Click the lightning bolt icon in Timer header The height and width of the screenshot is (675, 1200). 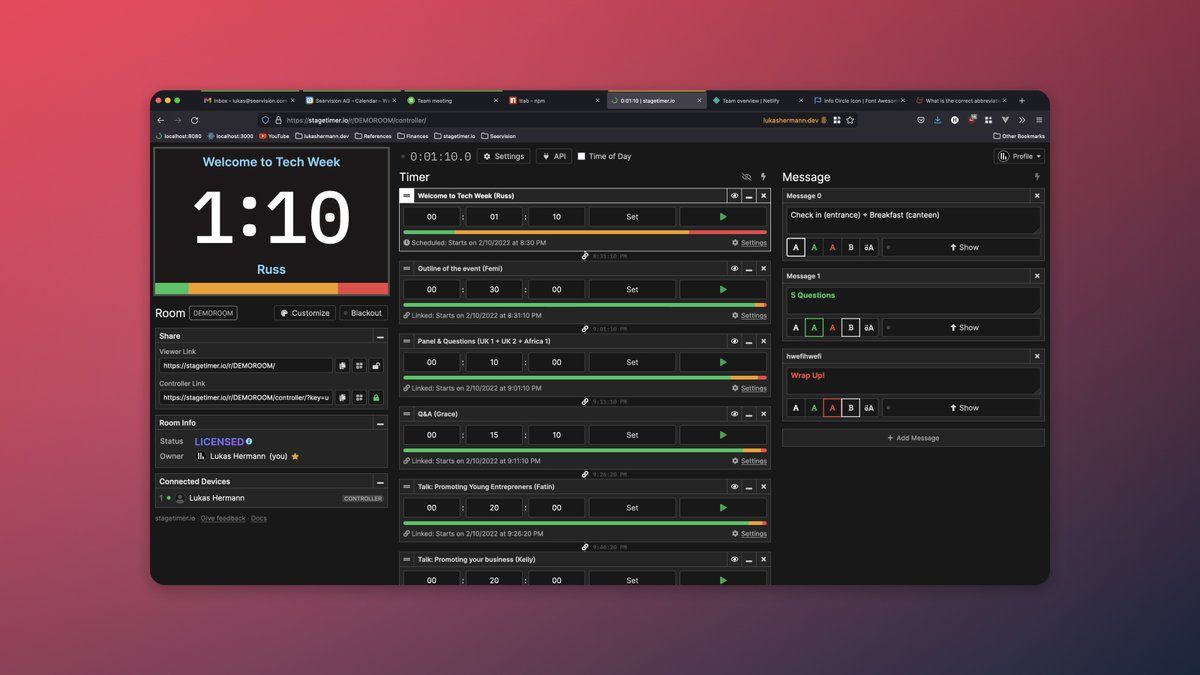point(763,177)
